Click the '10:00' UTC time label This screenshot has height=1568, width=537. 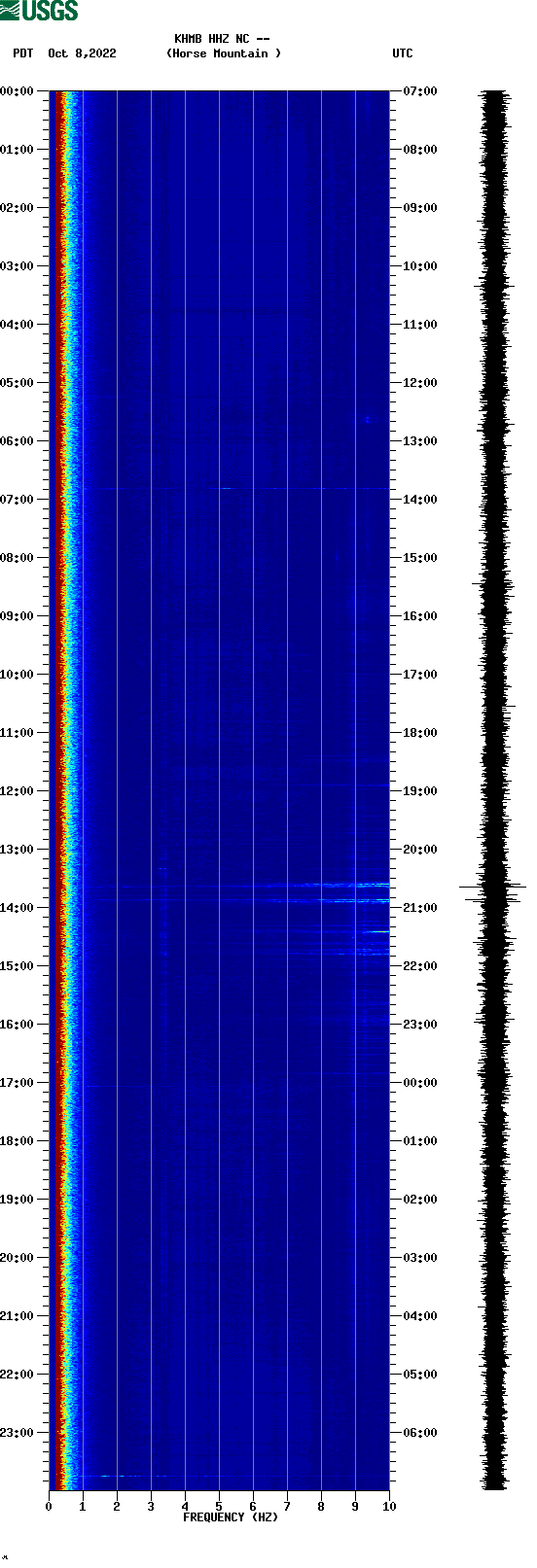click(x=420, y=266)
